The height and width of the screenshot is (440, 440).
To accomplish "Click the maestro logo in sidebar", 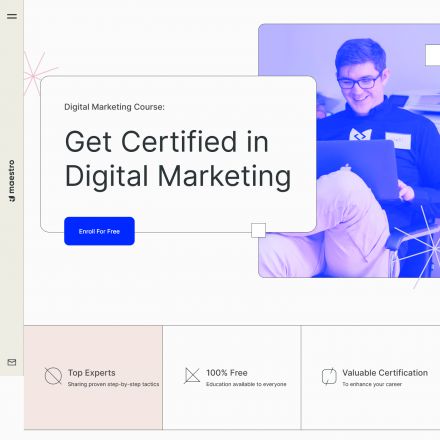I will 12,181.
